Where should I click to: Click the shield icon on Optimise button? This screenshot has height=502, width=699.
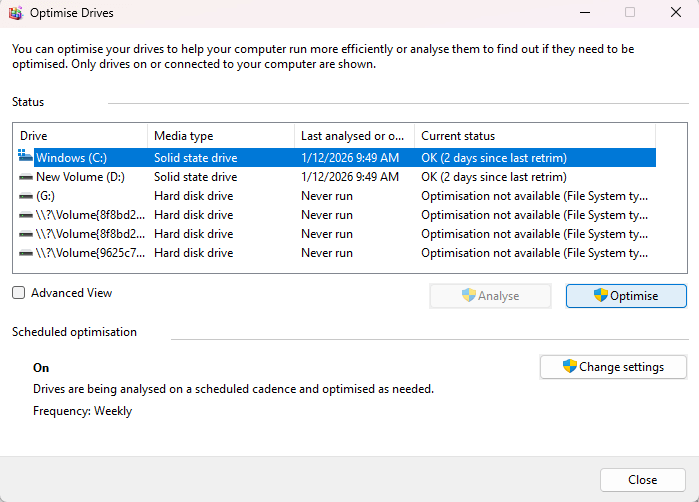pos(601,296)
